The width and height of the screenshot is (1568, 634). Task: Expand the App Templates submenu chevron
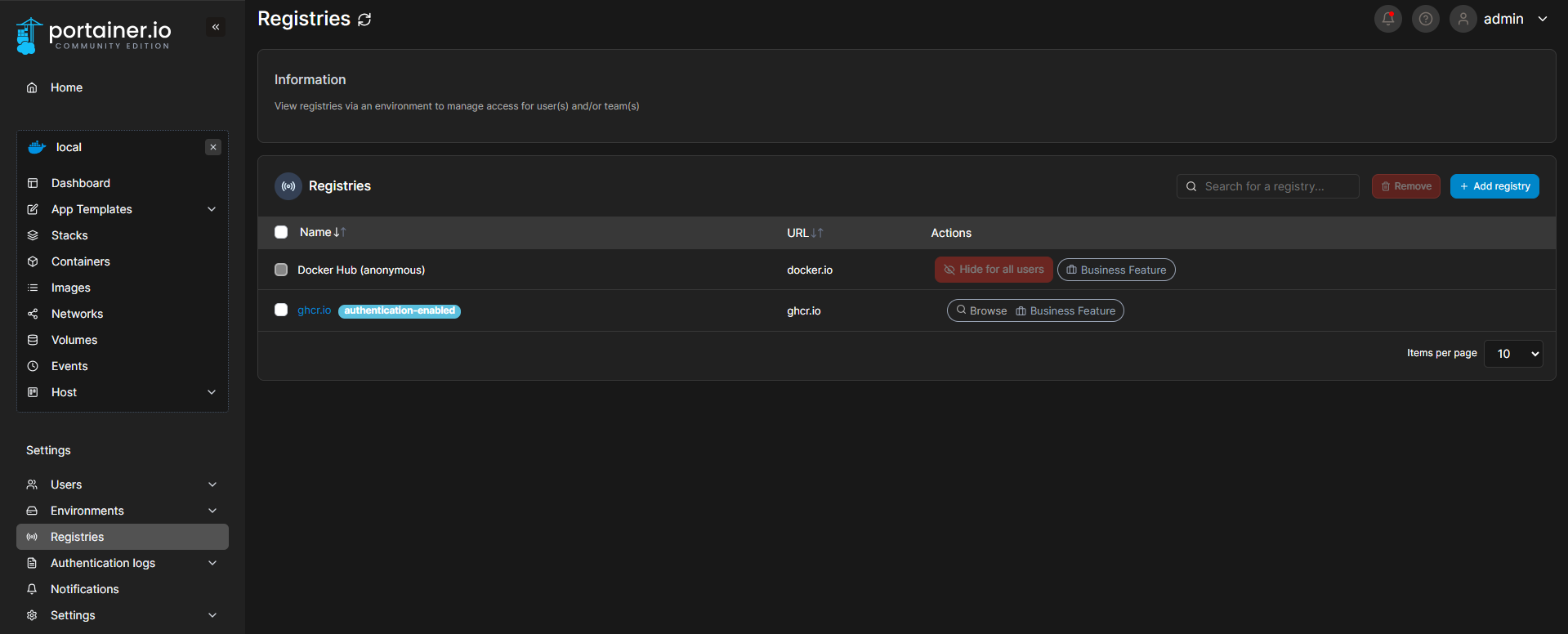pyautogui.click(x=212, y=209)
